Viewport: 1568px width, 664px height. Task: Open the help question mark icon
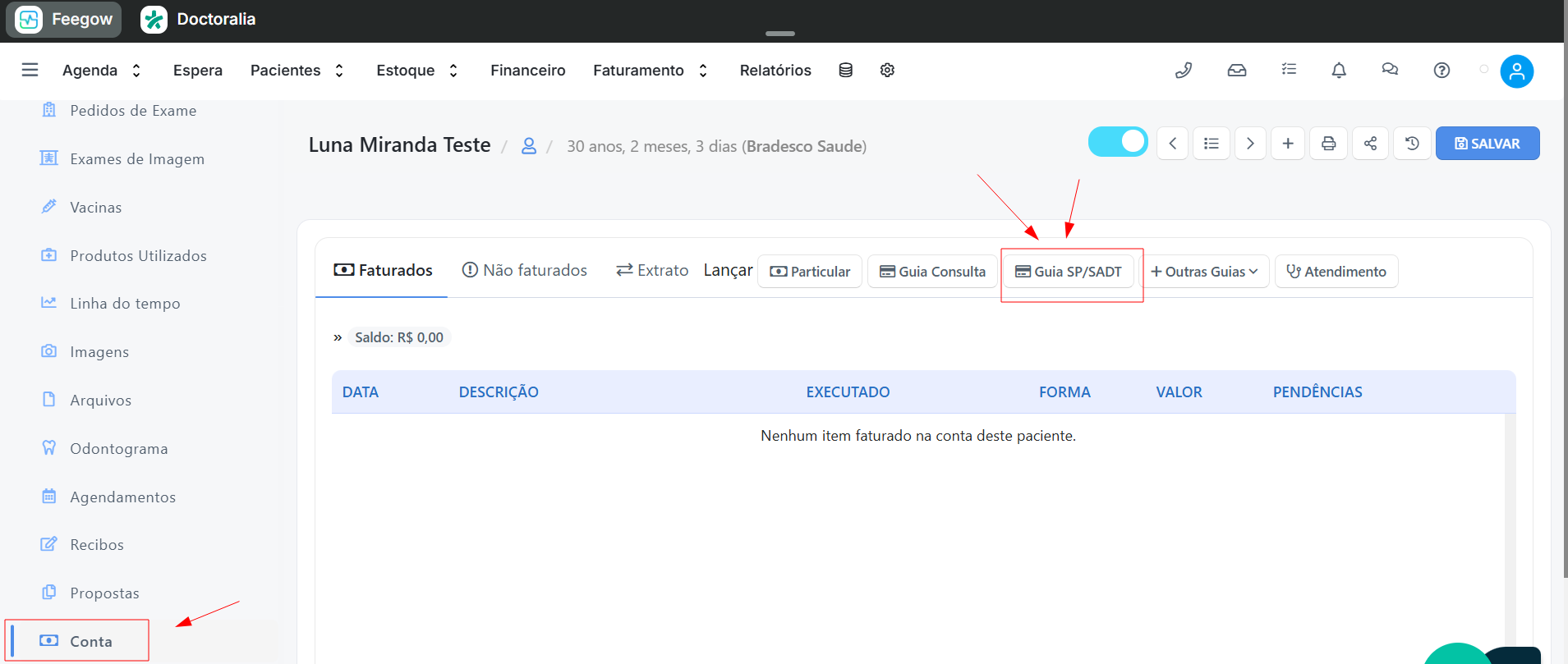1442,70
